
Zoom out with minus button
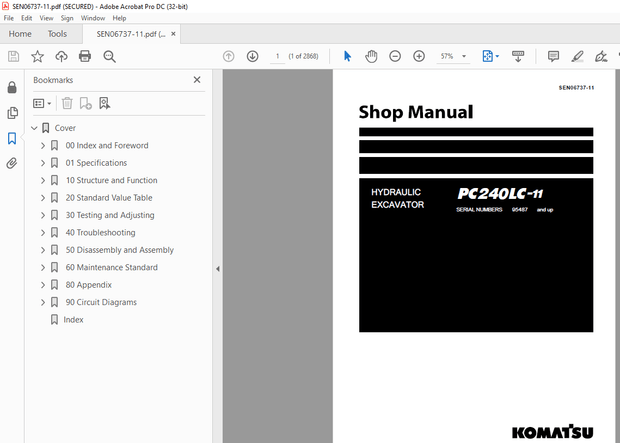pyautogui.click(x=395, y=57)
